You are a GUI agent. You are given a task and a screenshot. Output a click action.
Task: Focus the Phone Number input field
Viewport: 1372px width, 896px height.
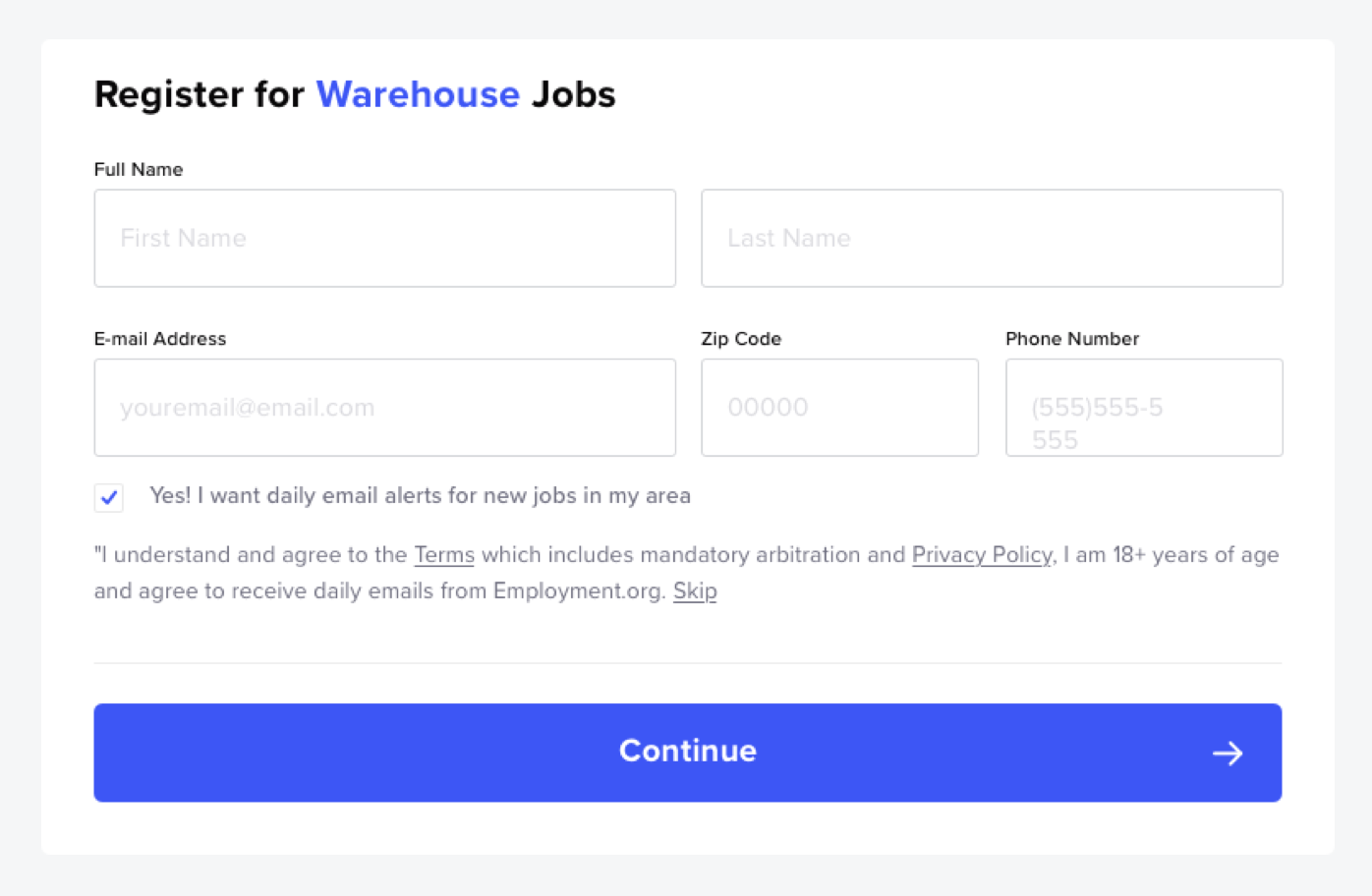[x=1143, y=408]
